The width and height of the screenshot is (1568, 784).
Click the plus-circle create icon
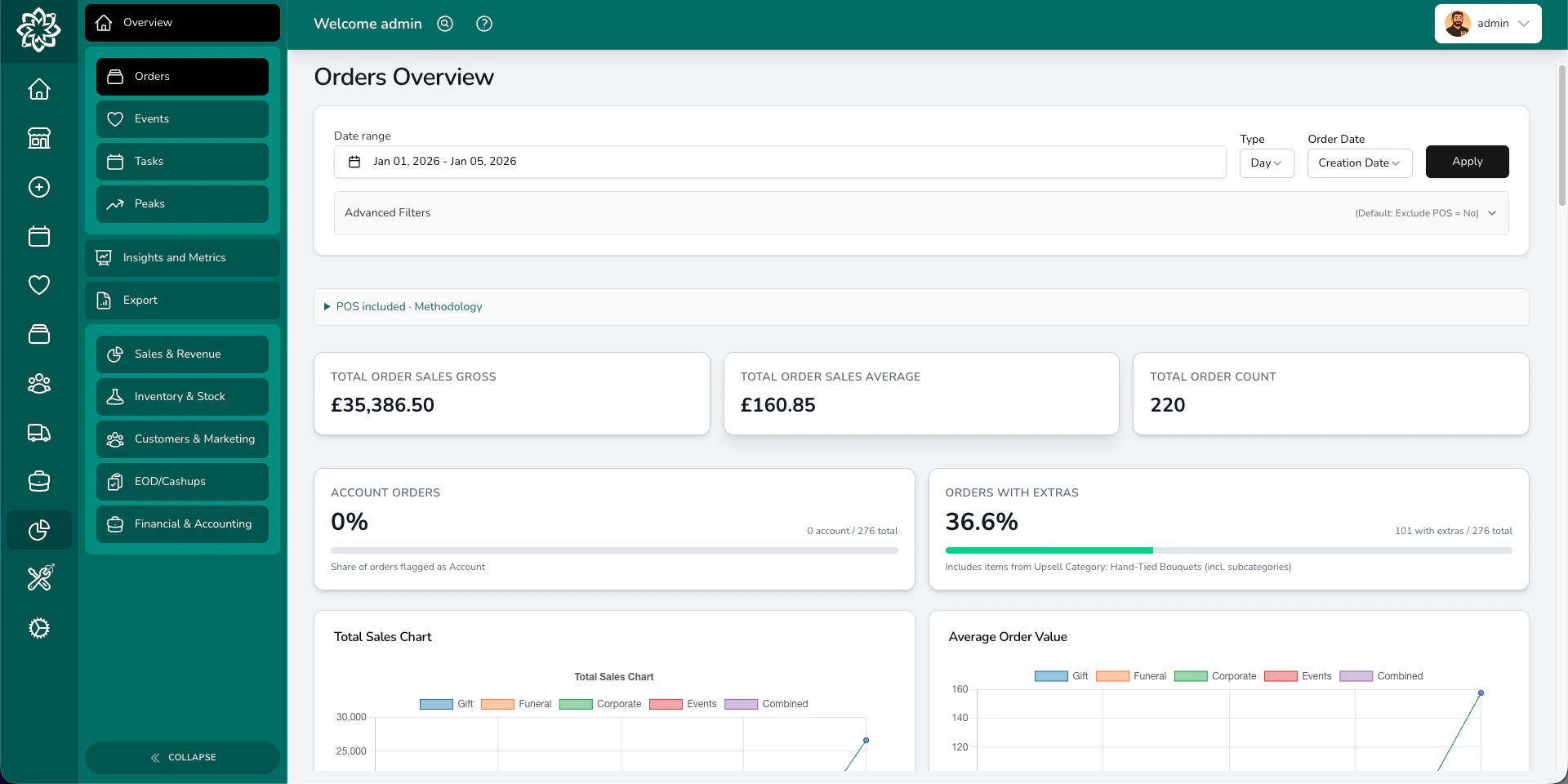38,187
